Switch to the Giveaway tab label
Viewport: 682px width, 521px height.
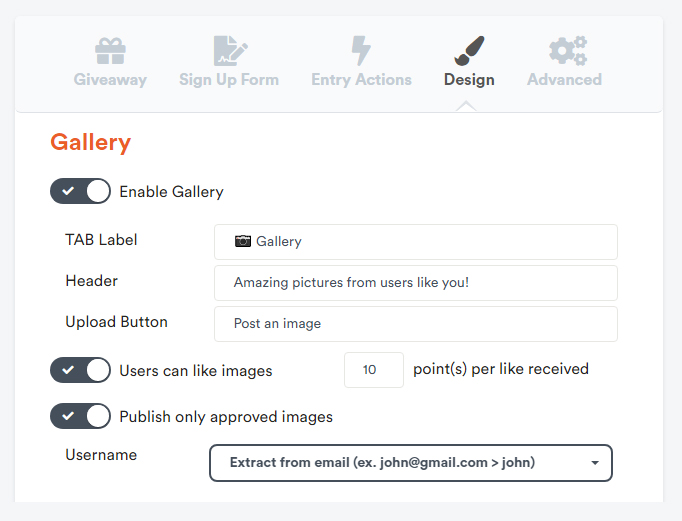(x=110, y=80)
